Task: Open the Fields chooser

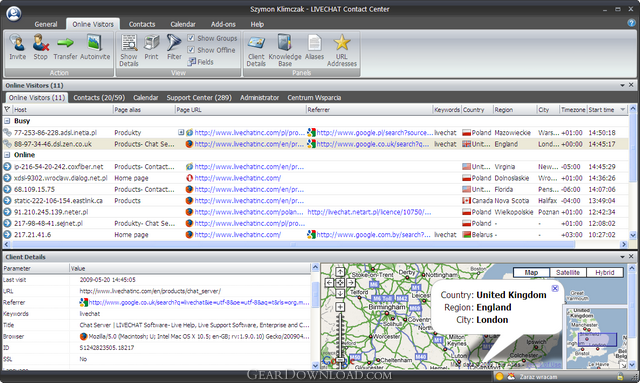Action: pos(200,62)
